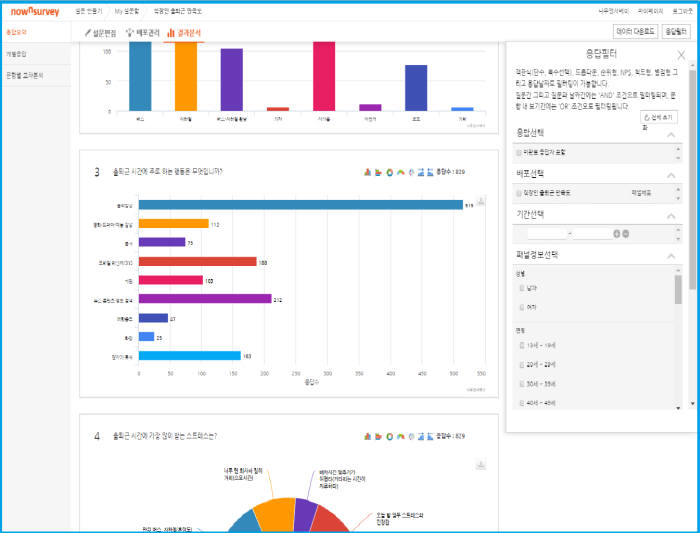
Task: Open the 결과분석 tab
Action: tap(184, 33)
